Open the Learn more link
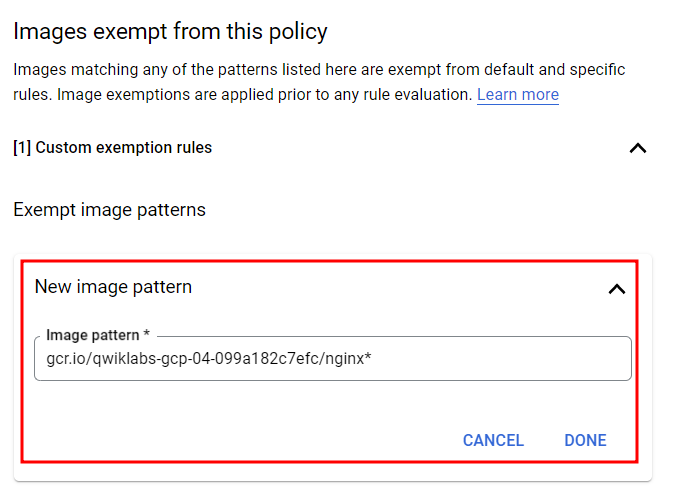676x497 pixels. pyautogui.click(x=518, y=94)
